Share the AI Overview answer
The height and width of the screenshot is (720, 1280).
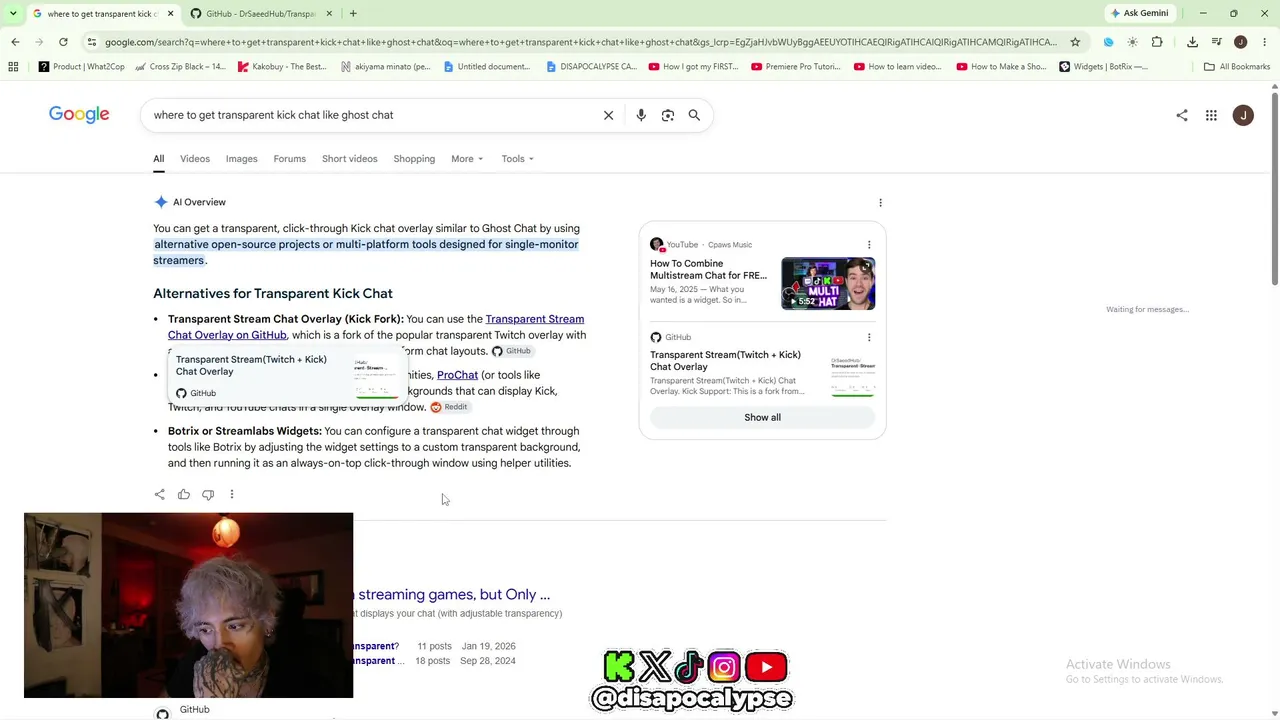pyautogui.click(x=160, y=494)
